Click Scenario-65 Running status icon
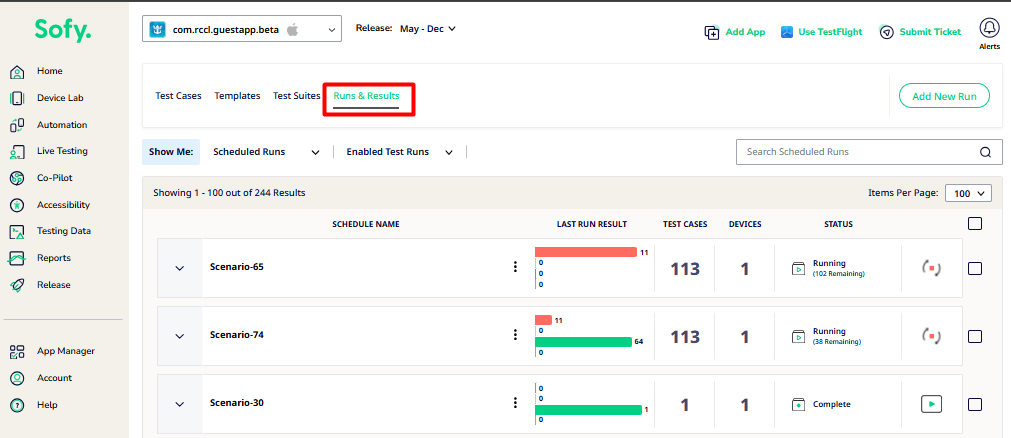Viewport: 1011px width, 438px height. coord(798,268)
